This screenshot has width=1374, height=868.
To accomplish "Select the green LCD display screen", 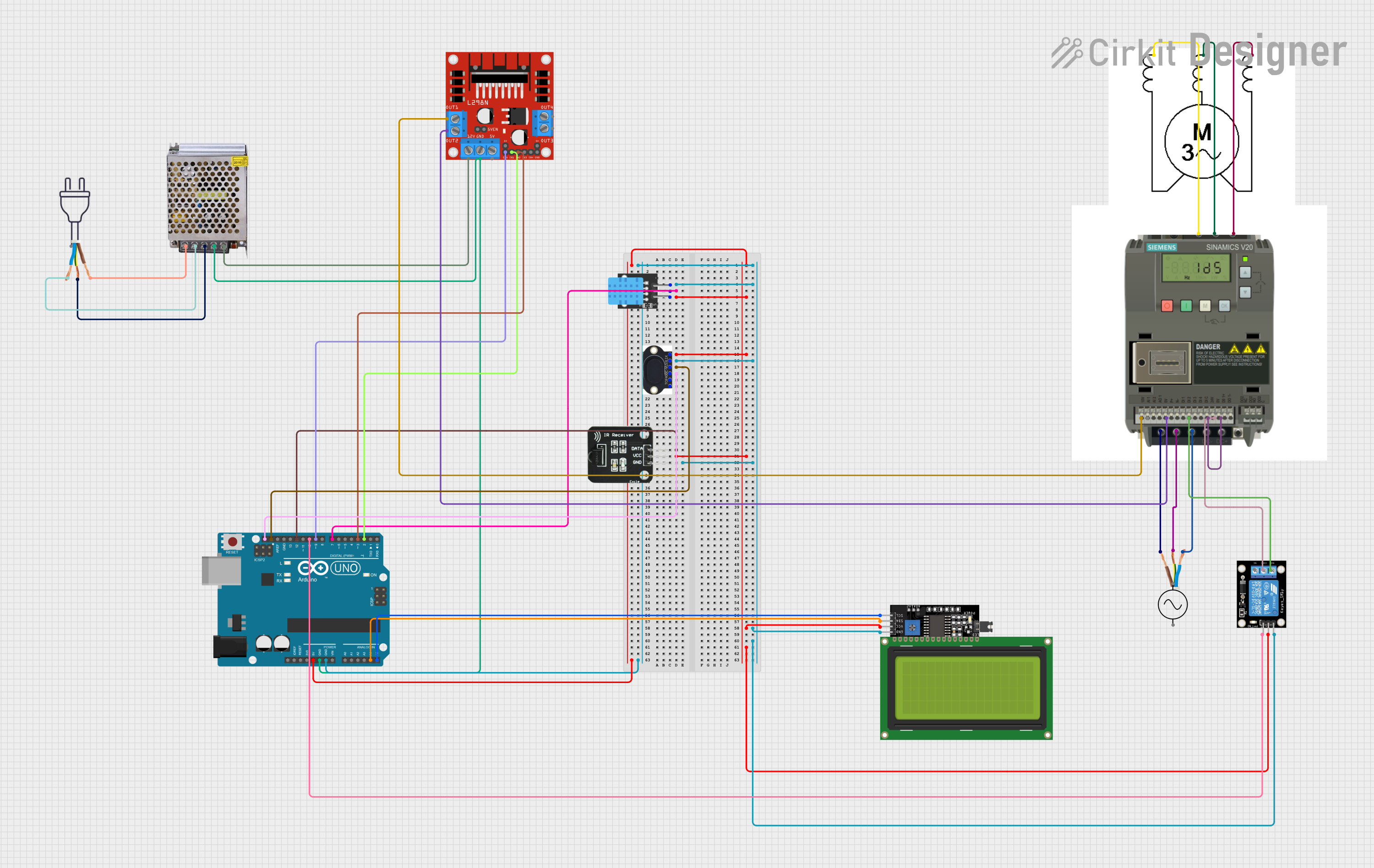I will (966, 688).
